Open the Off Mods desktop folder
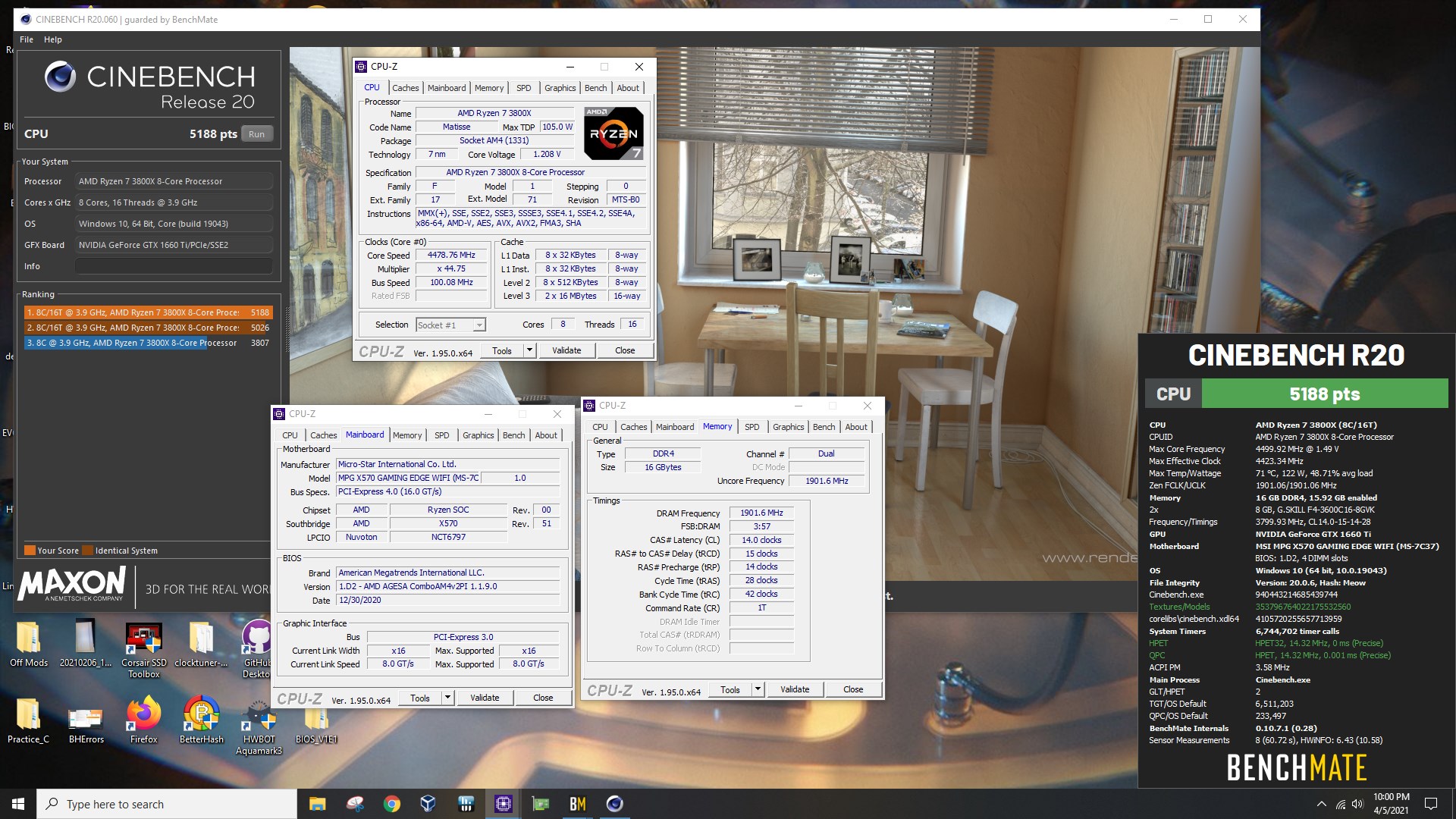The width and height of the screenshot is (1456, 819). [x=29, y=644]
